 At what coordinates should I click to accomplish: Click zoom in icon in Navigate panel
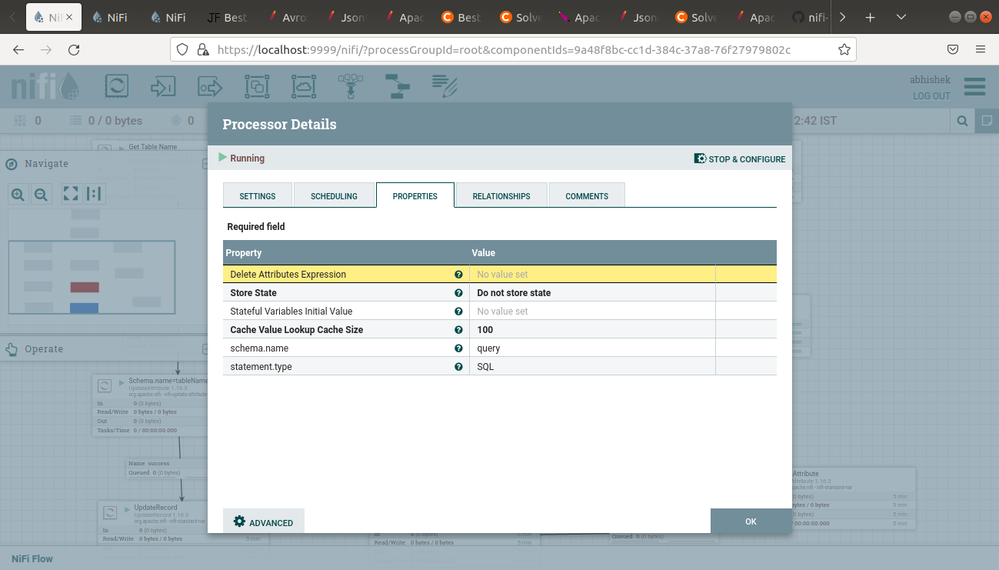click(x=18, y=194)
